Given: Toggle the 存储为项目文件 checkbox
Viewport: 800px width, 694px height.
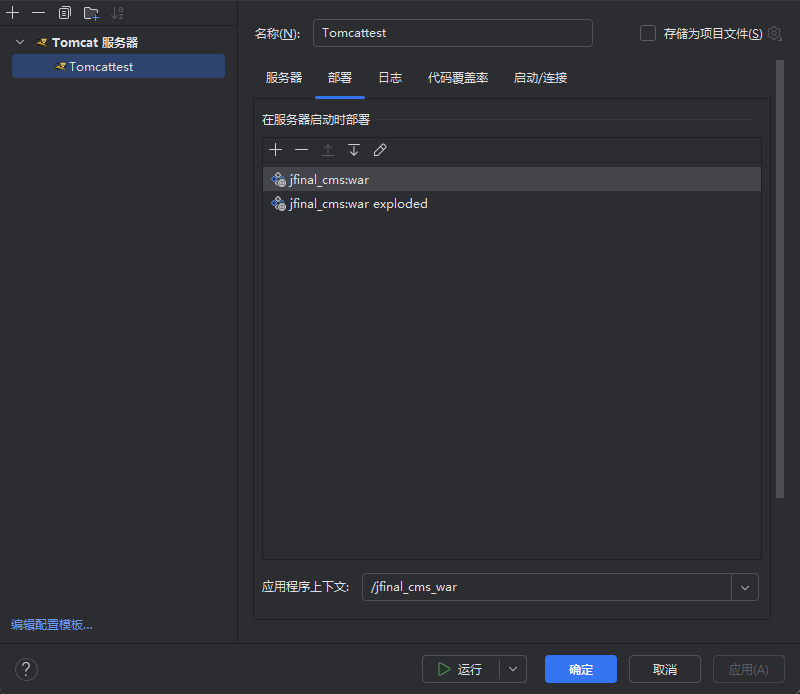Looking at the screenshot, I should point(648,33).
